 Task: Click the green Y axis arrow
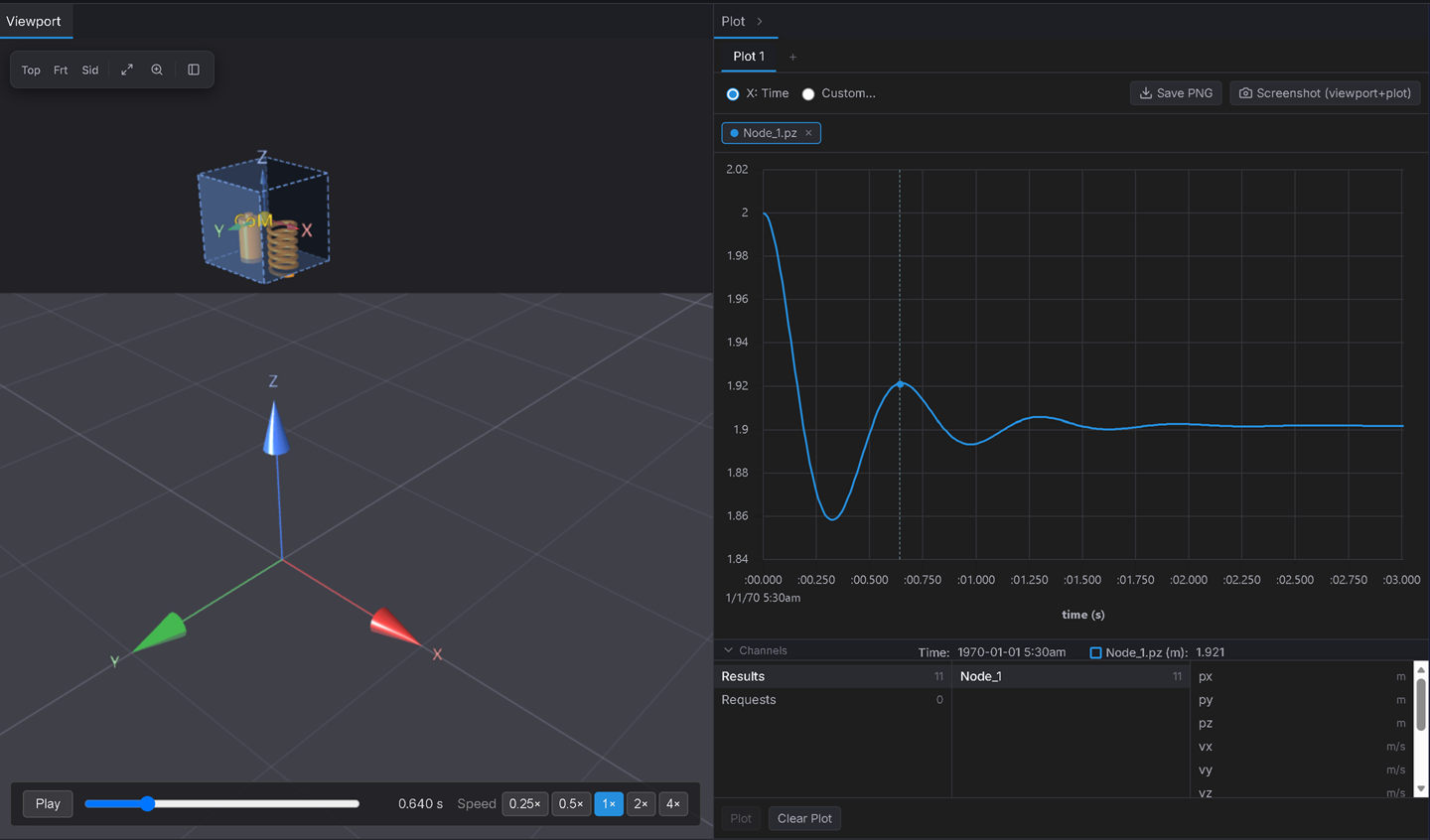coord(159,632)
